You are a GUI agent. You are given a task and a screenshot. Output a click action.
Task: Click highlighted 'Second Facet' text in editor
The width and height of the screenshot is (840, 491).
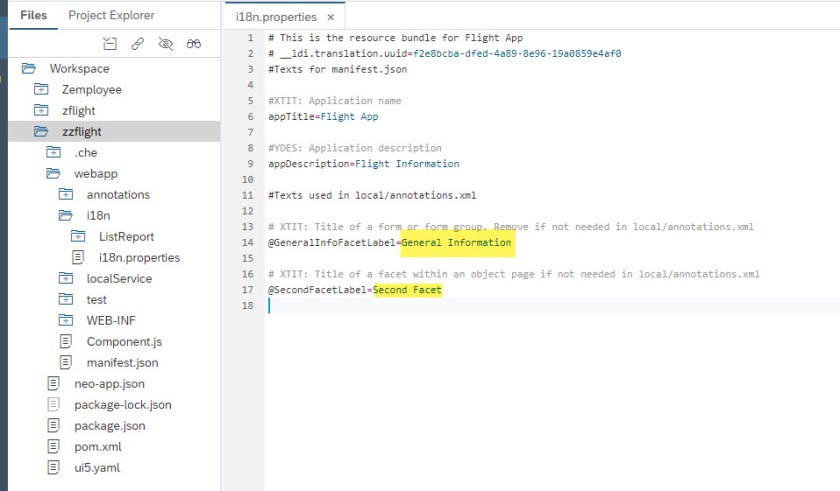(x=407, y=290)
